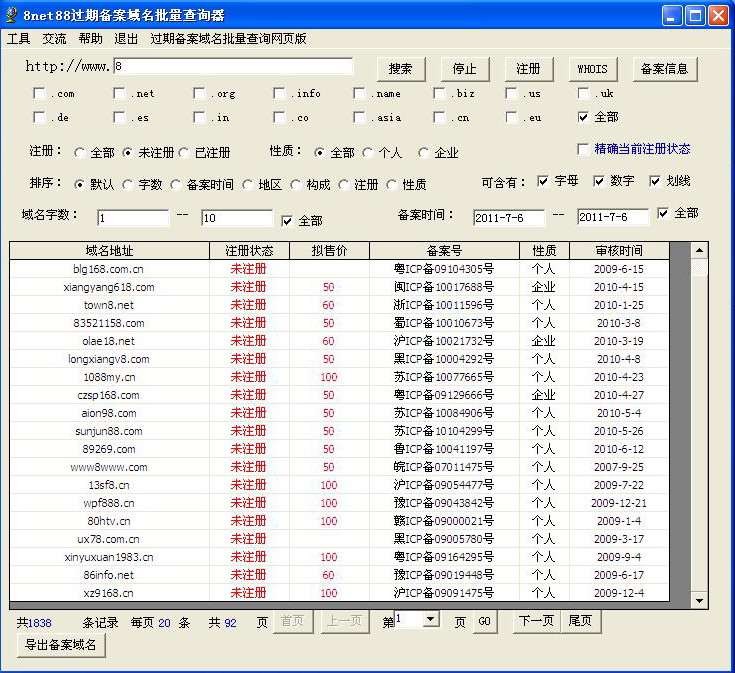Click the maximum 域名字数 field showing 10
This screenshot has height=673, width=735.
pos(237,218)
